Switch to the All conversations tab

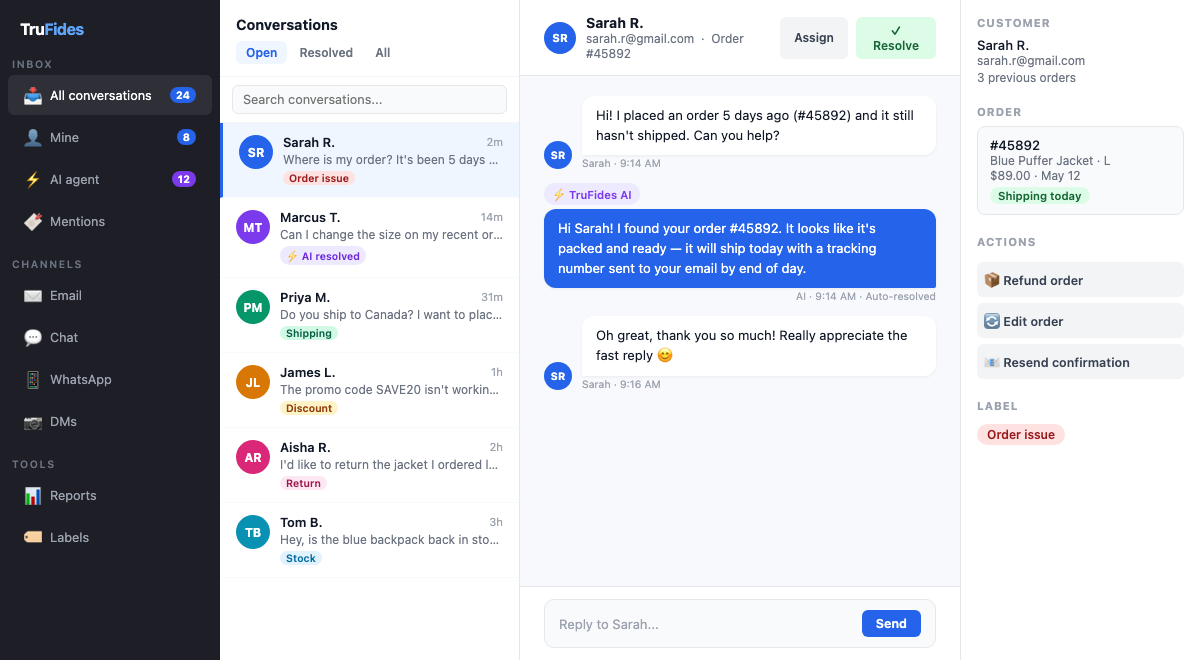[x=382, y=52]
